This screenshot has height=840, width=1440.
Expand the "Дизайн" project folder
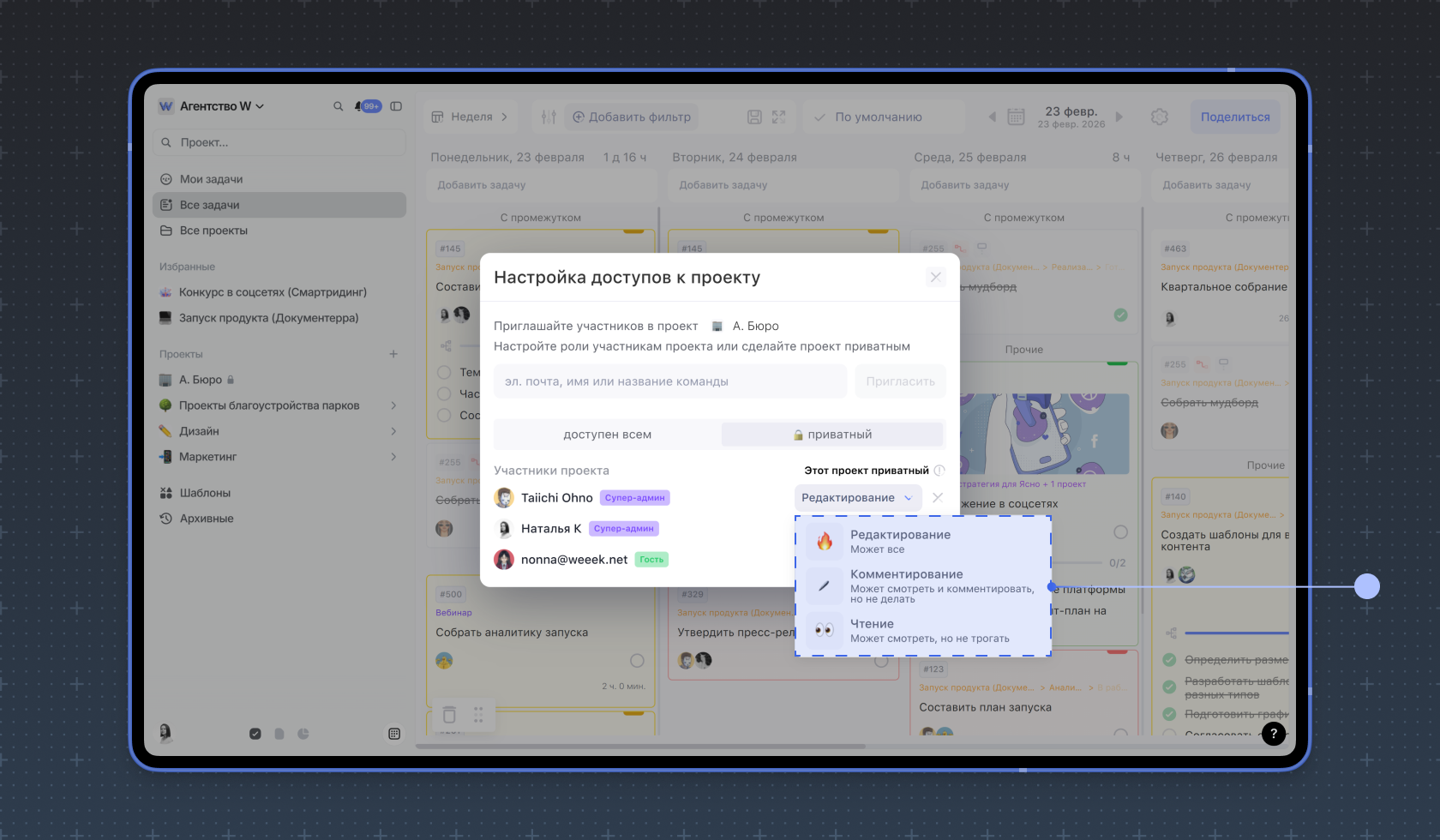(393, 431)
